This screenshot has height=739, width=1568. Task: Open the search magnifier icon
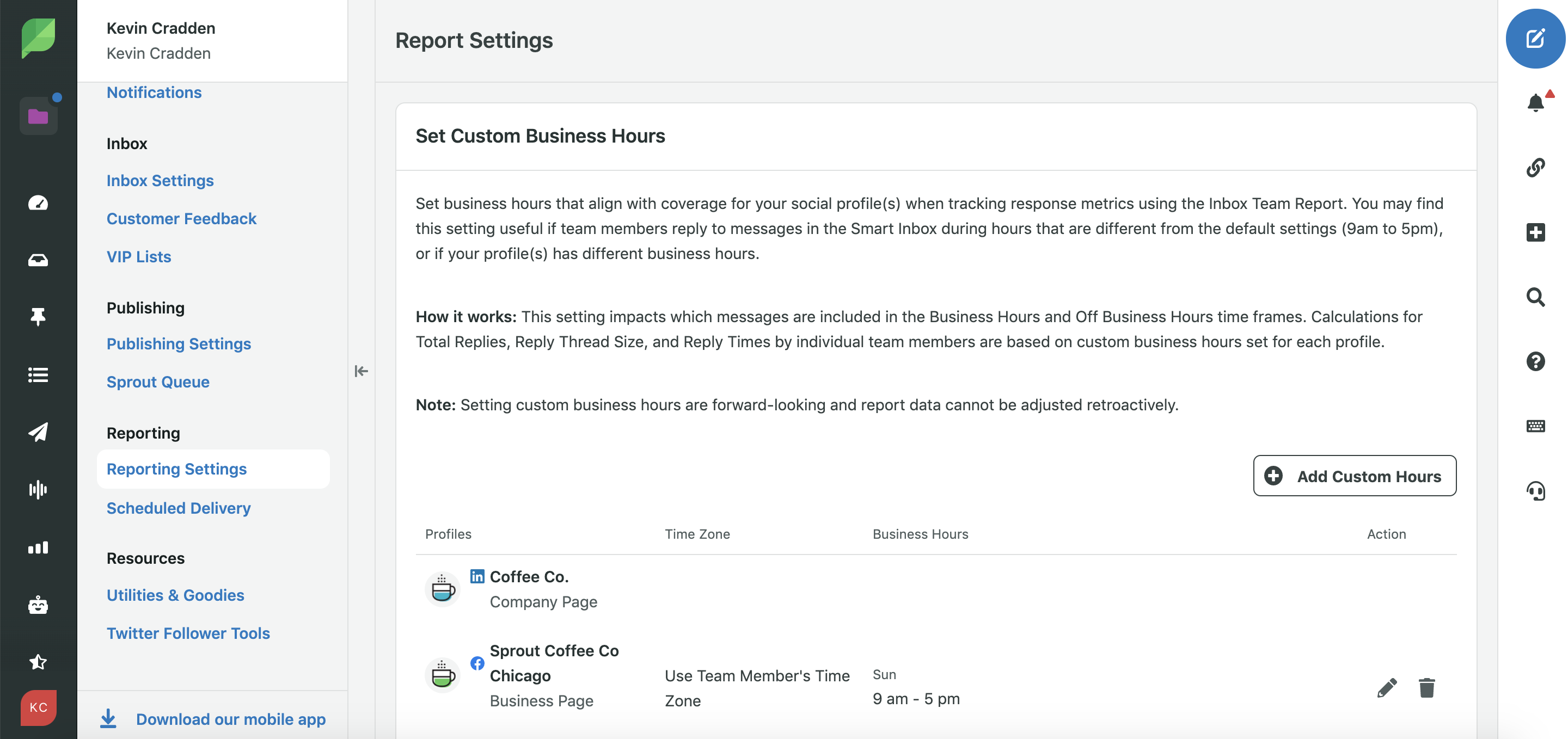coord(1535,297)
